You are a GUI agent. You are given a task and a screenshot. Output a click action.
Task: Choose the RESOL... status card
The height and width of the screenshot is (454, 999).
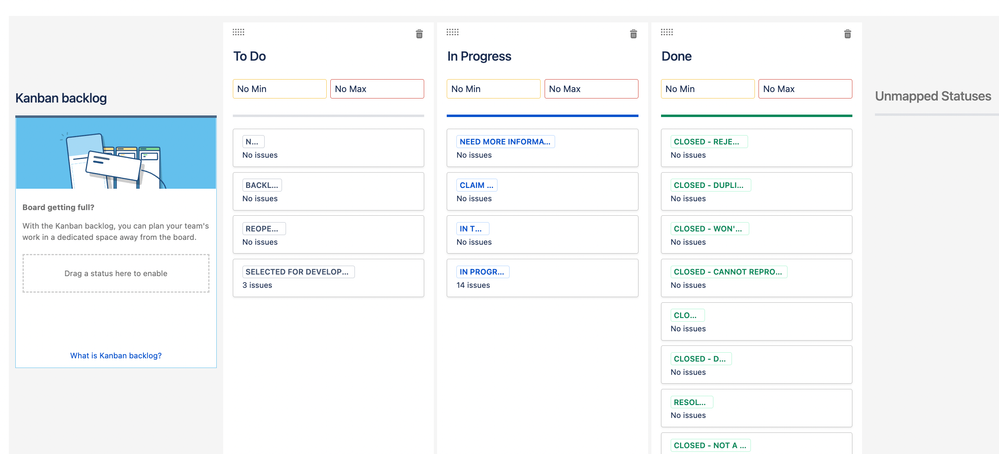[756, 408]
